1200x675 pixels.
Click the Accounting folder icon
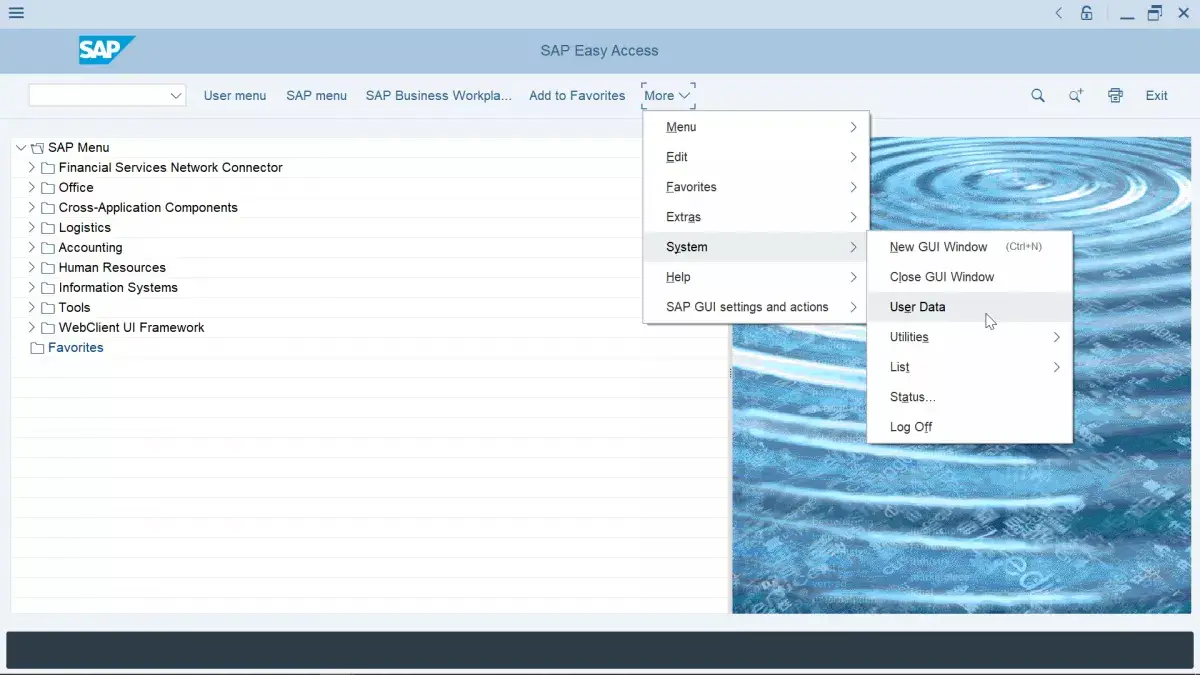48,248
